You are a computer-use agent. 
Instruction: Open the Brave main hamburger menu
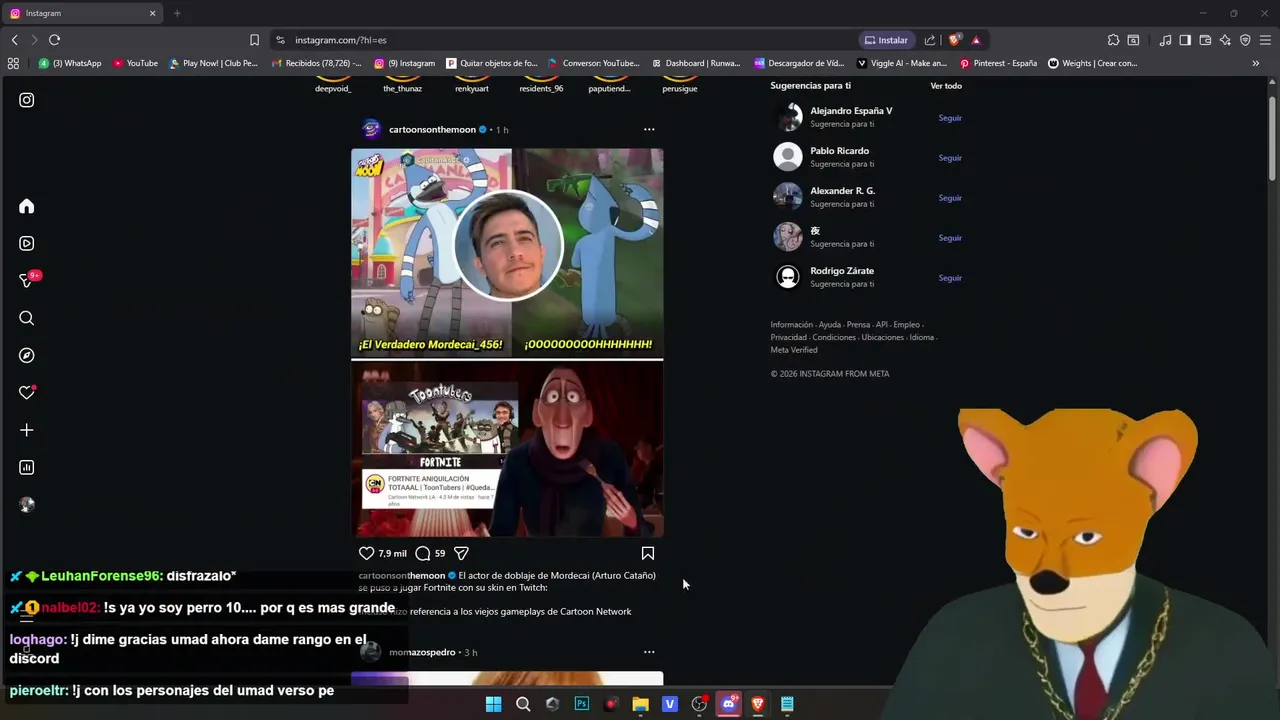click(x=1265, y=40)
